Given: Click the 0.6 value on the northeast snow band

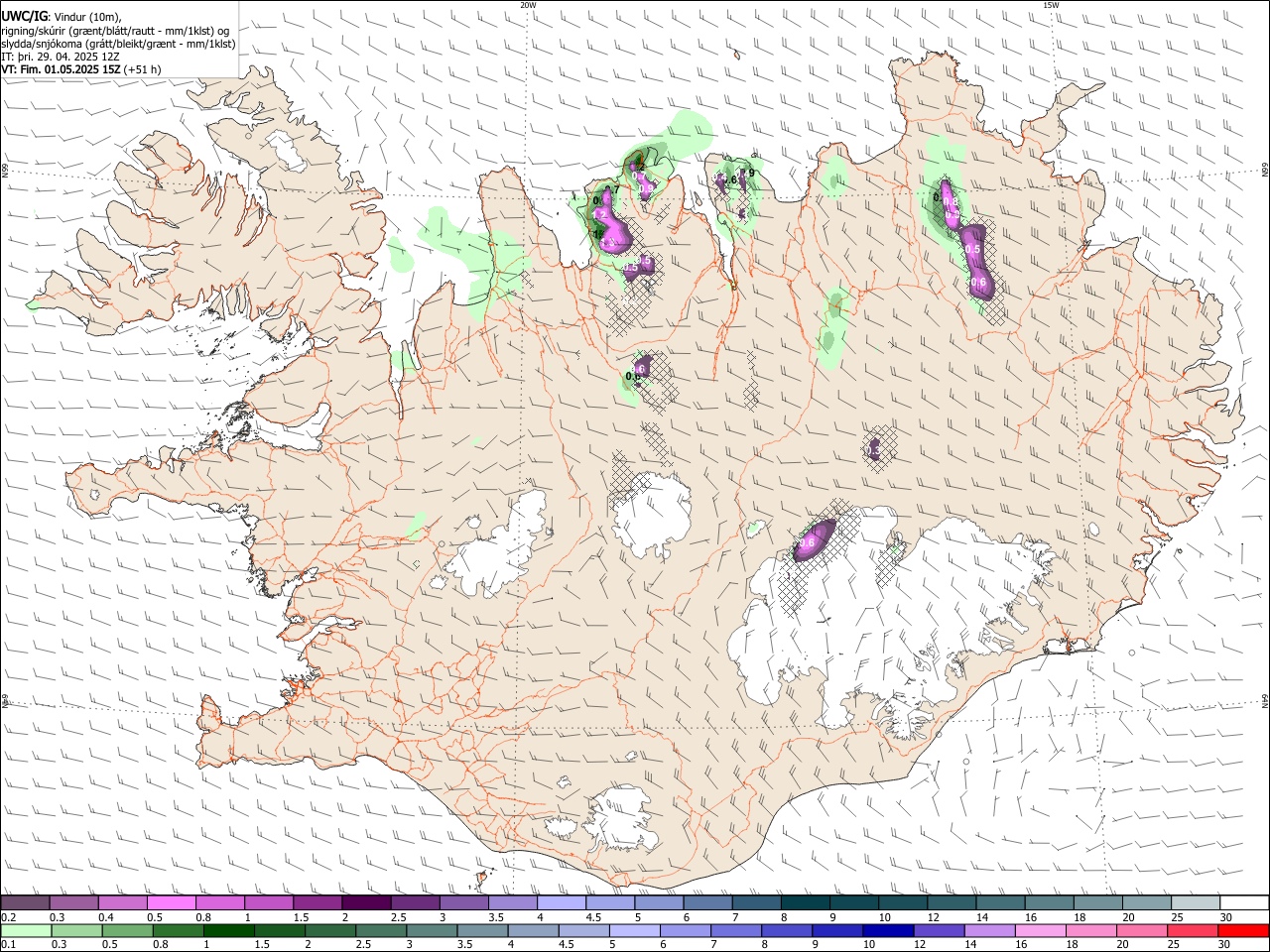Looking at the screenshot, I should coord(978,283).
